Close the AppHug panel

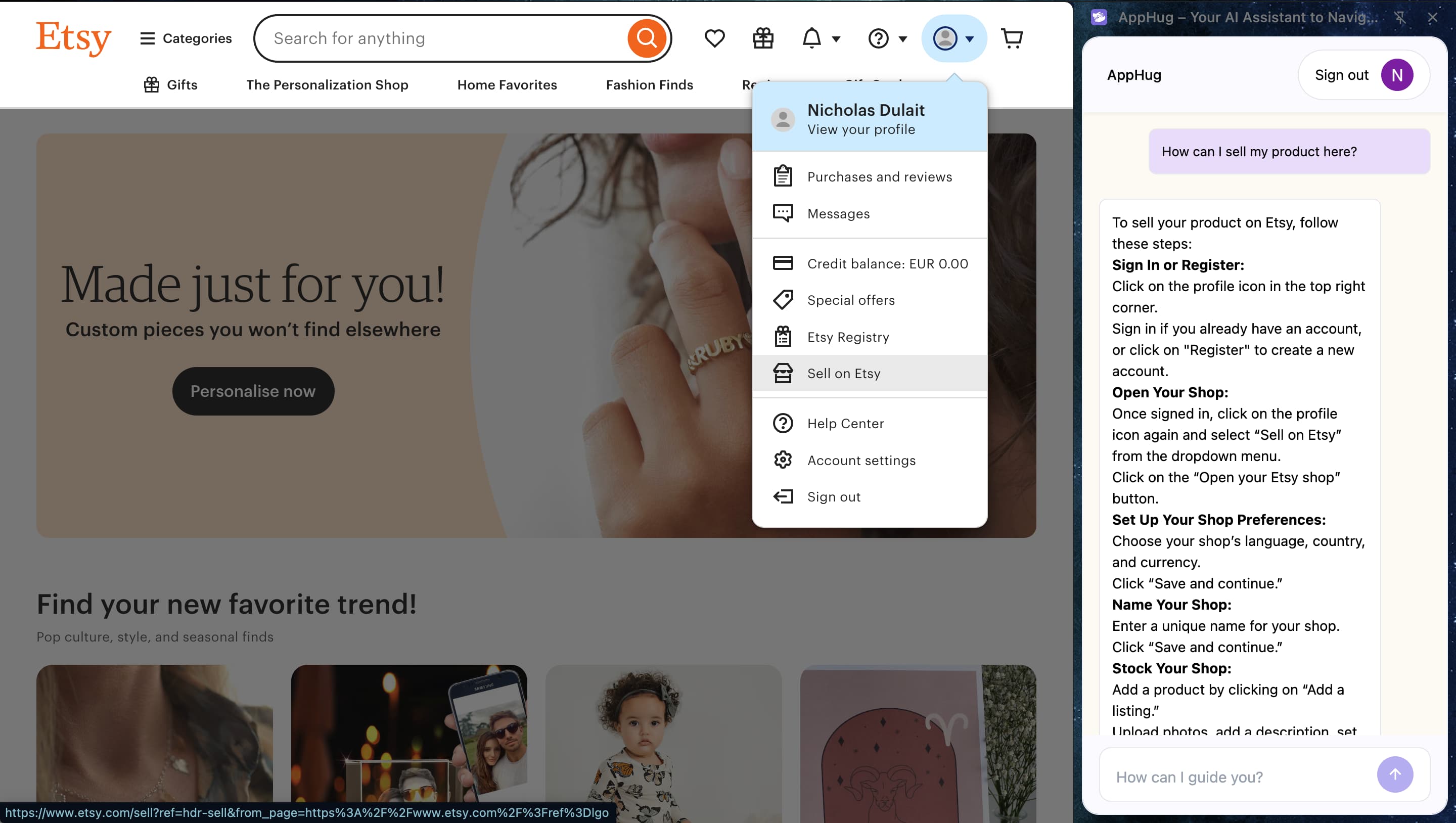click(x=1432, y=18)
